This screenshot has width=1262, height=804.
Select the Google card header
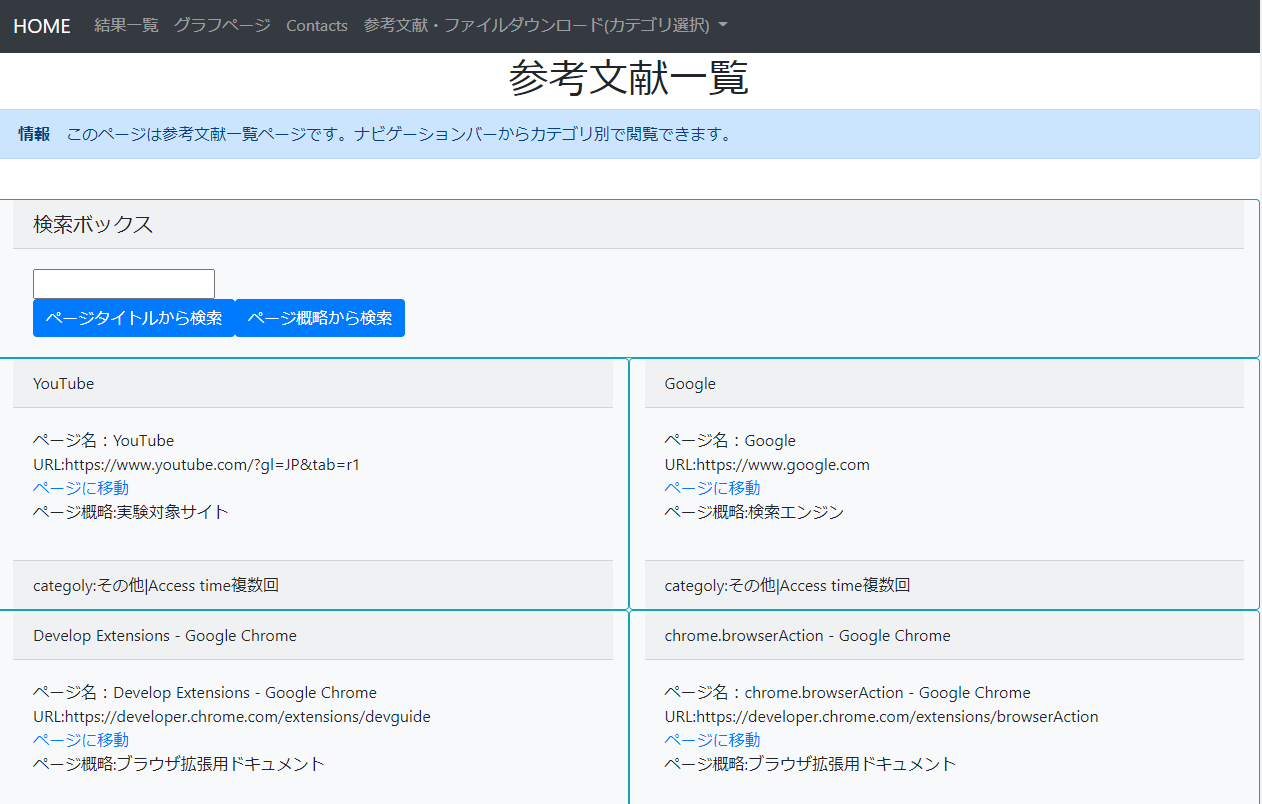pos(944,384)
